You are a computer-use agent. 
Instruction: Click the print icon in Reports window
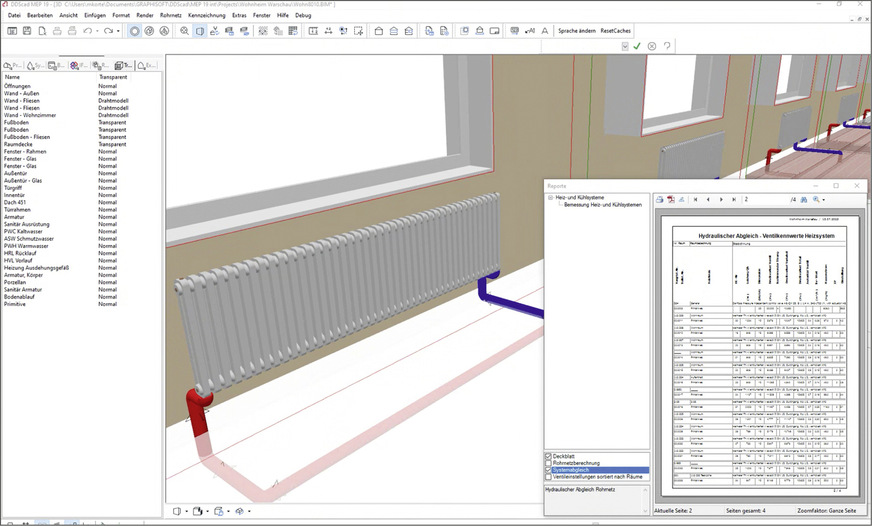tap(659, 199)
